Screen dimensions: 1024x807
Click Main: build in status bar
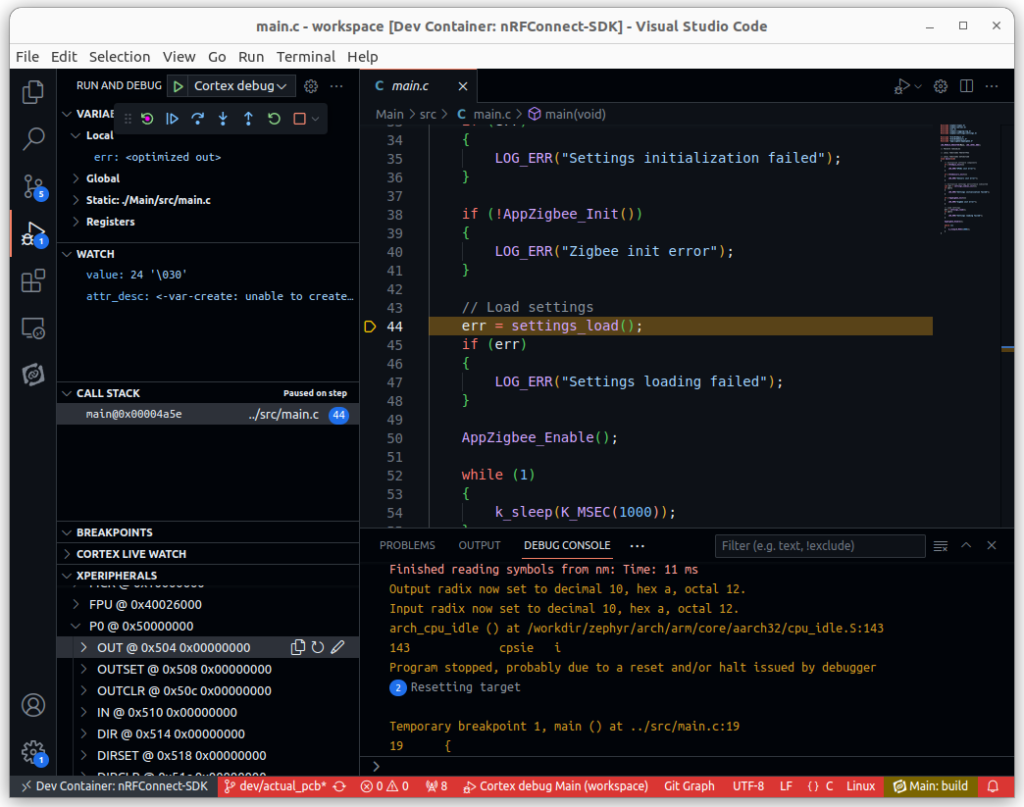tap(930, 786)
